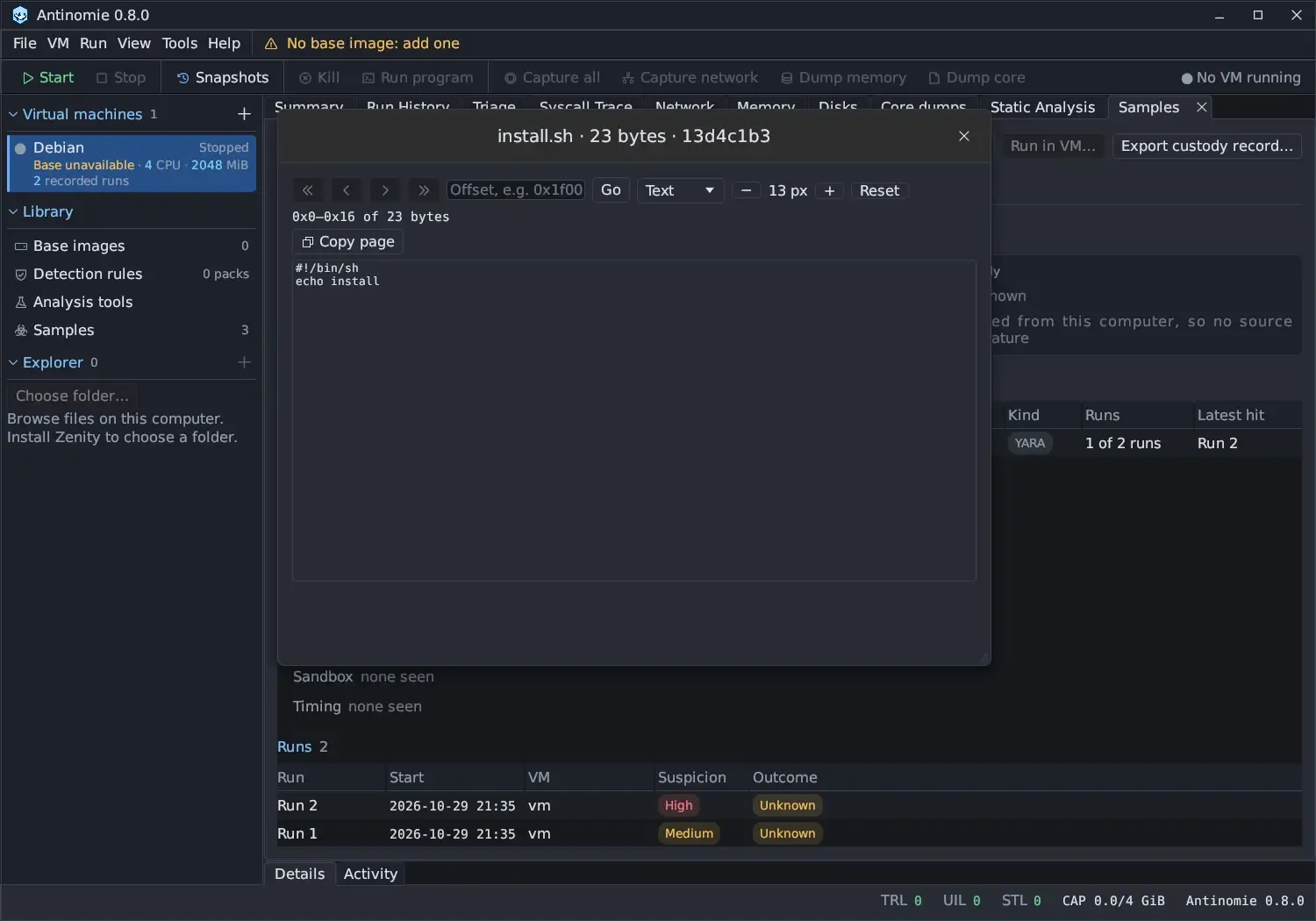Viewport: 1316px width, 921px height.
Task: Collapse the Virtual machines section
Action: pyautogui.click(x=13, y=114)
